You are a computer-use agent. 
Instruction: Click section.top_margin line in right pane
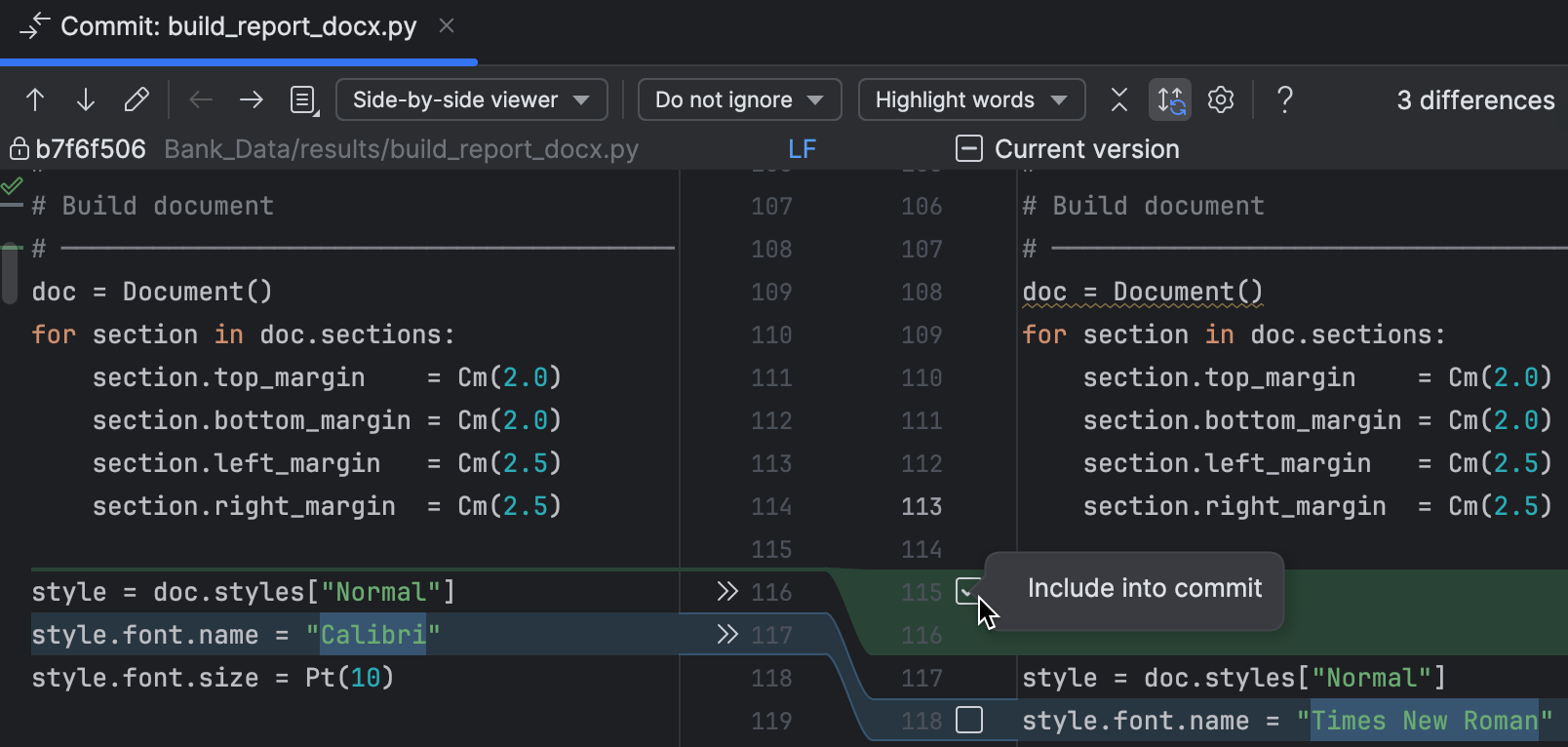tap(1318, 377)
